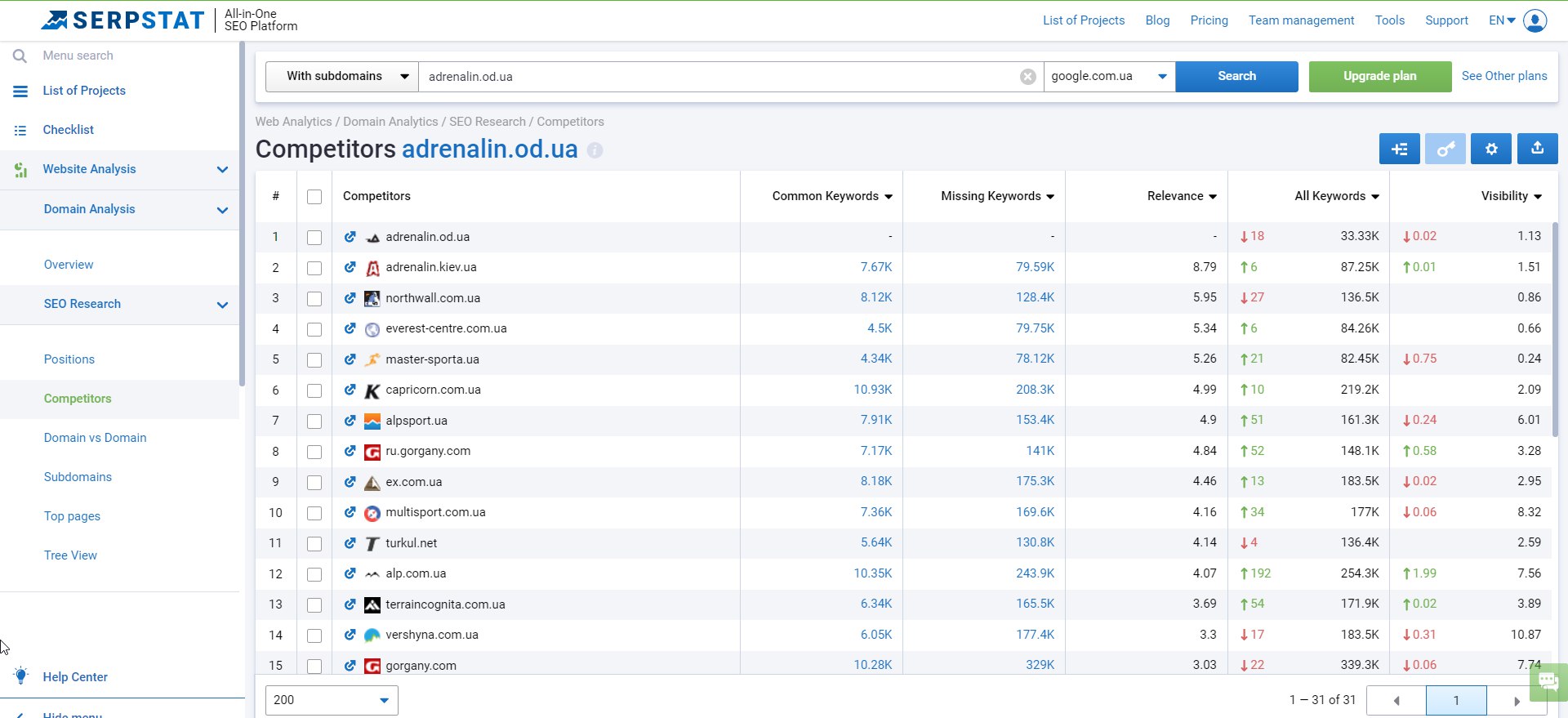Click the Checklist sidebar icon

(20, 130)
